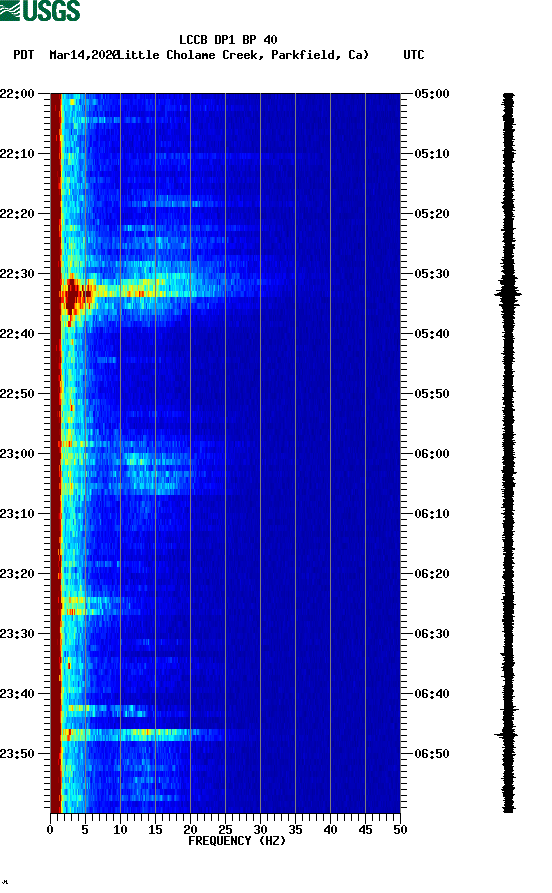Click the 05:40 UTC time label
The height and width of the screenshot is (893, 552).
coord(432,334)
